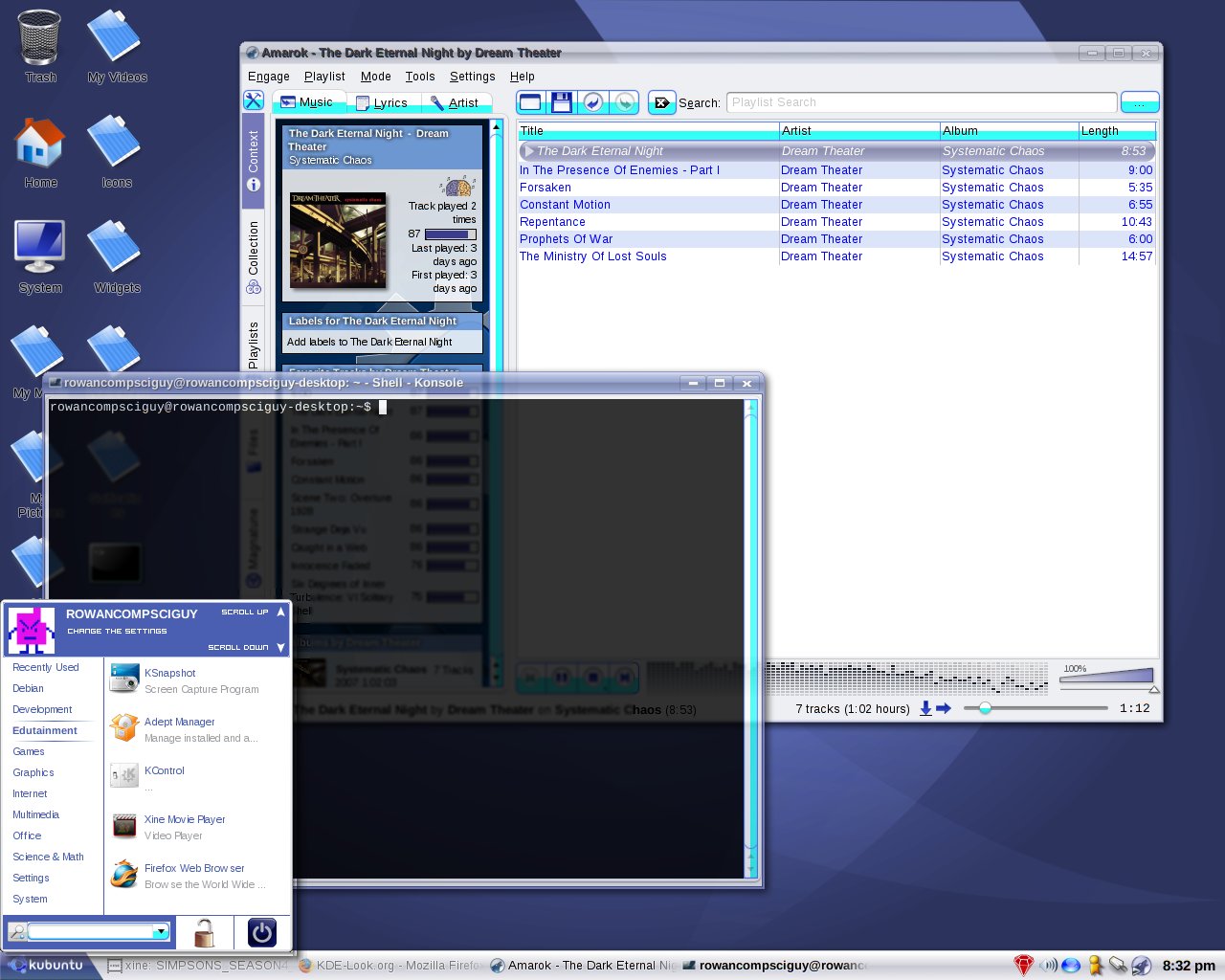The image size is (1225, 980).
Task: Click Add labels to The Dark Eternal Night
Action: point(369,342)
